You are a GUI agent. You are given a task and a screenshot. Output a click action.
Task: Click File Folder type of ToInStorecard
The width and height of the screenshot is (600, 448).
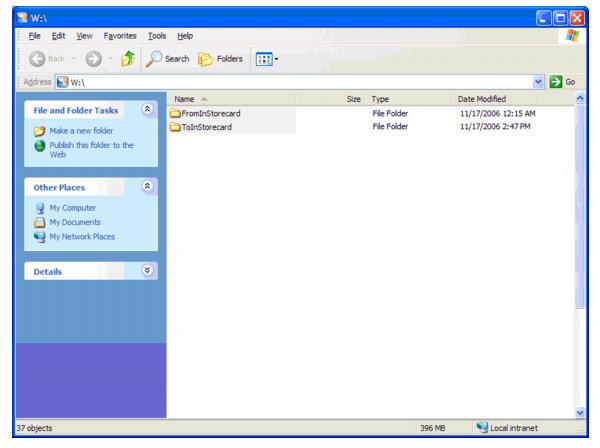click(x=390, y=127)
